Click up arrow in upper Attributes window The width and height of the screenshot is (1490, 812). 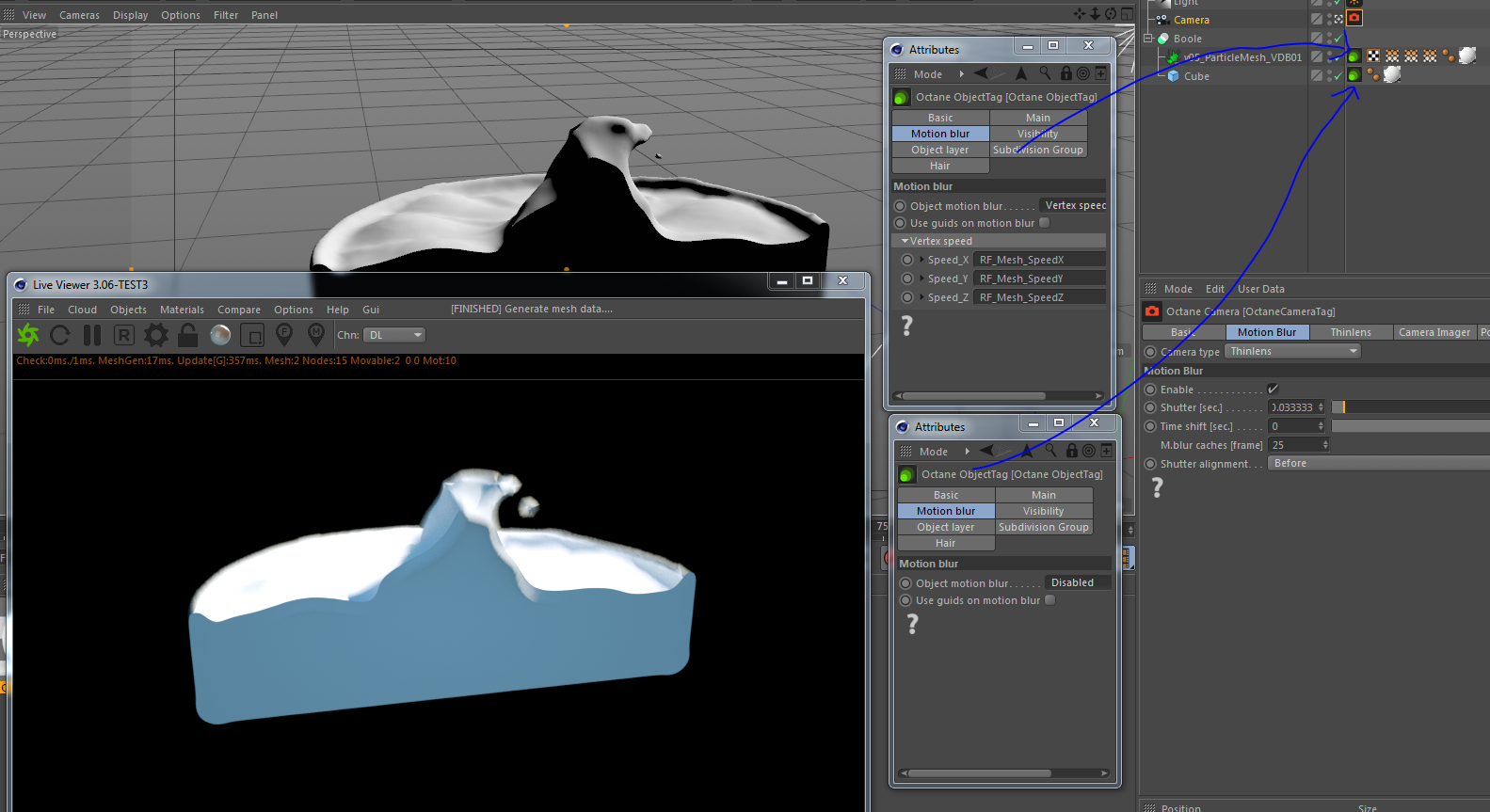(x=1021, y=73)
